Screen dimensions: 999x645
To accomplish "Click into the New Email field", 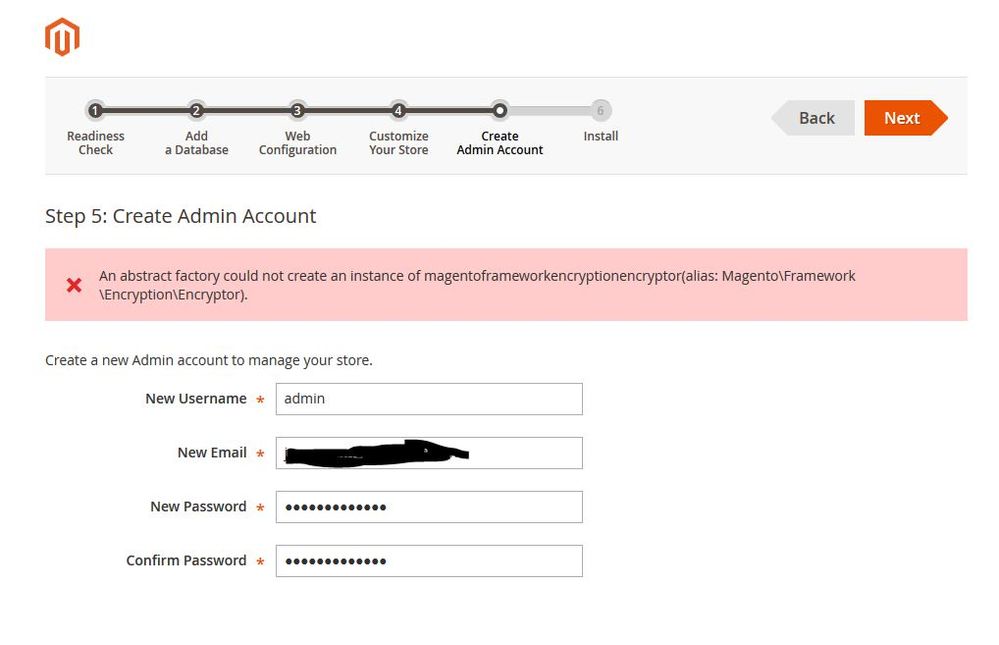I will pyautogui.click(x=428, y=453).
